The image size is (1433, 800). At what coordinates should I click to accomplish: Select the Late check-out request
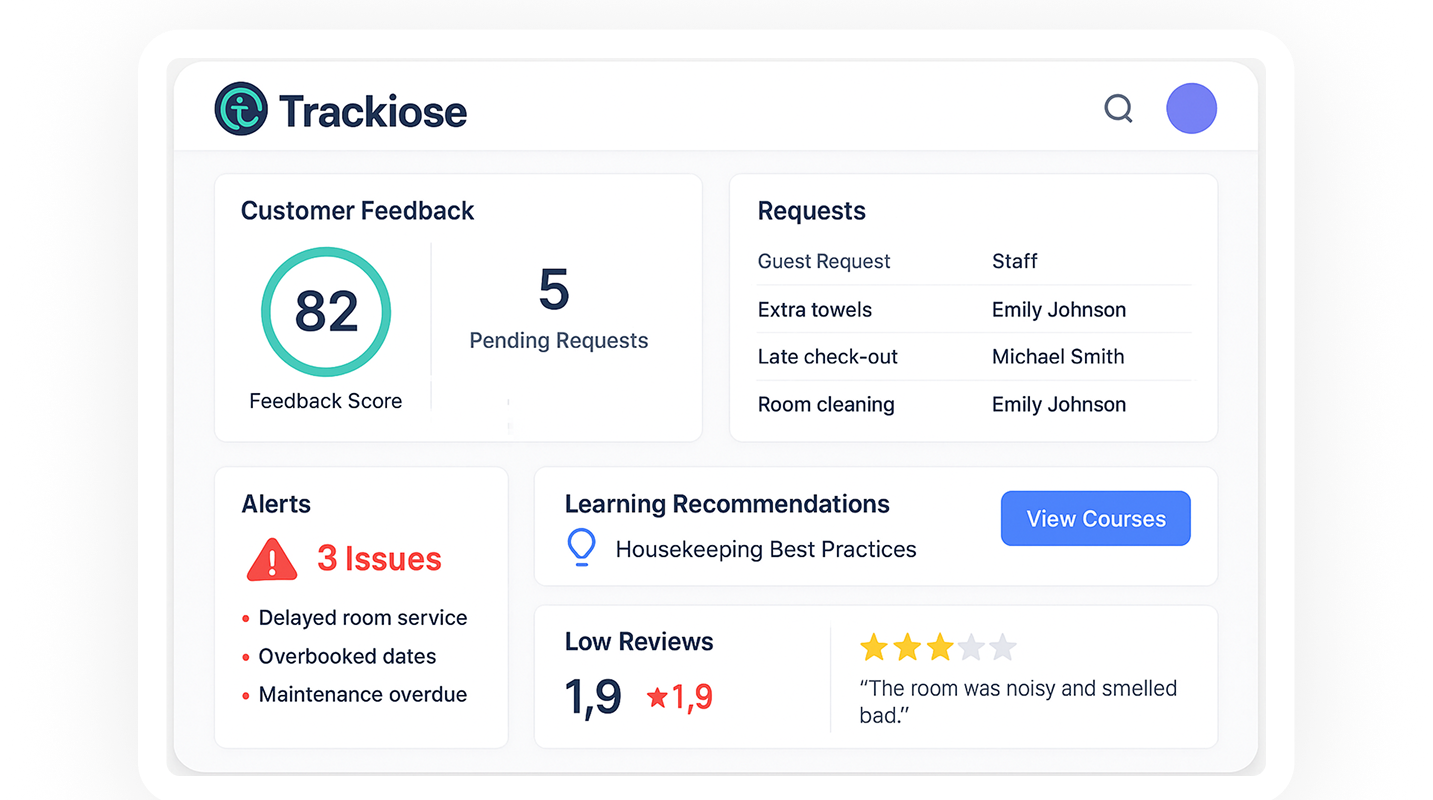(x=827, y=357)
